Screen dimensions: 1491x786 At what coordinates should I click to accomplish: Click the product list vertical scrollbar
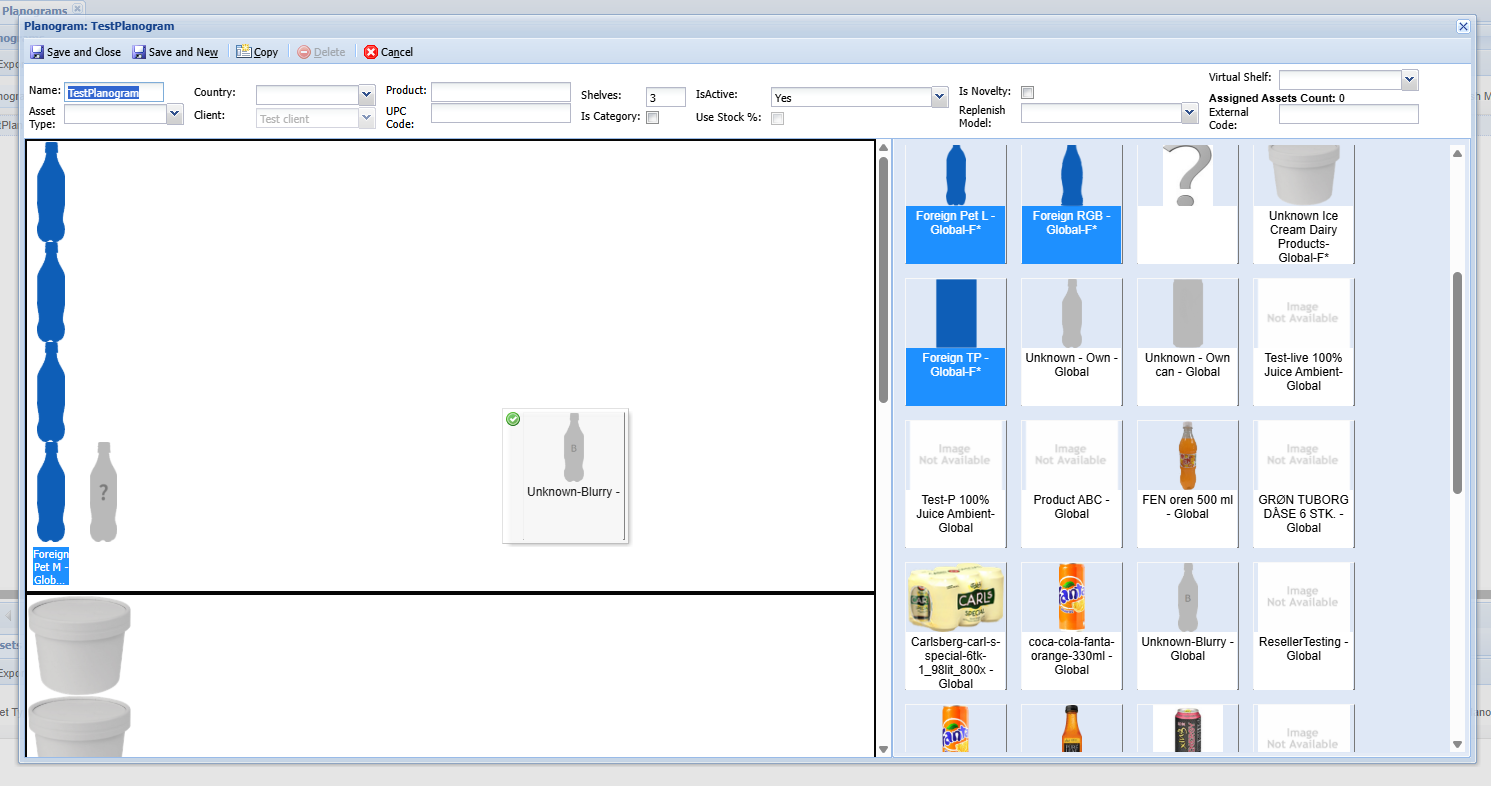click(x=1457, y=380)
